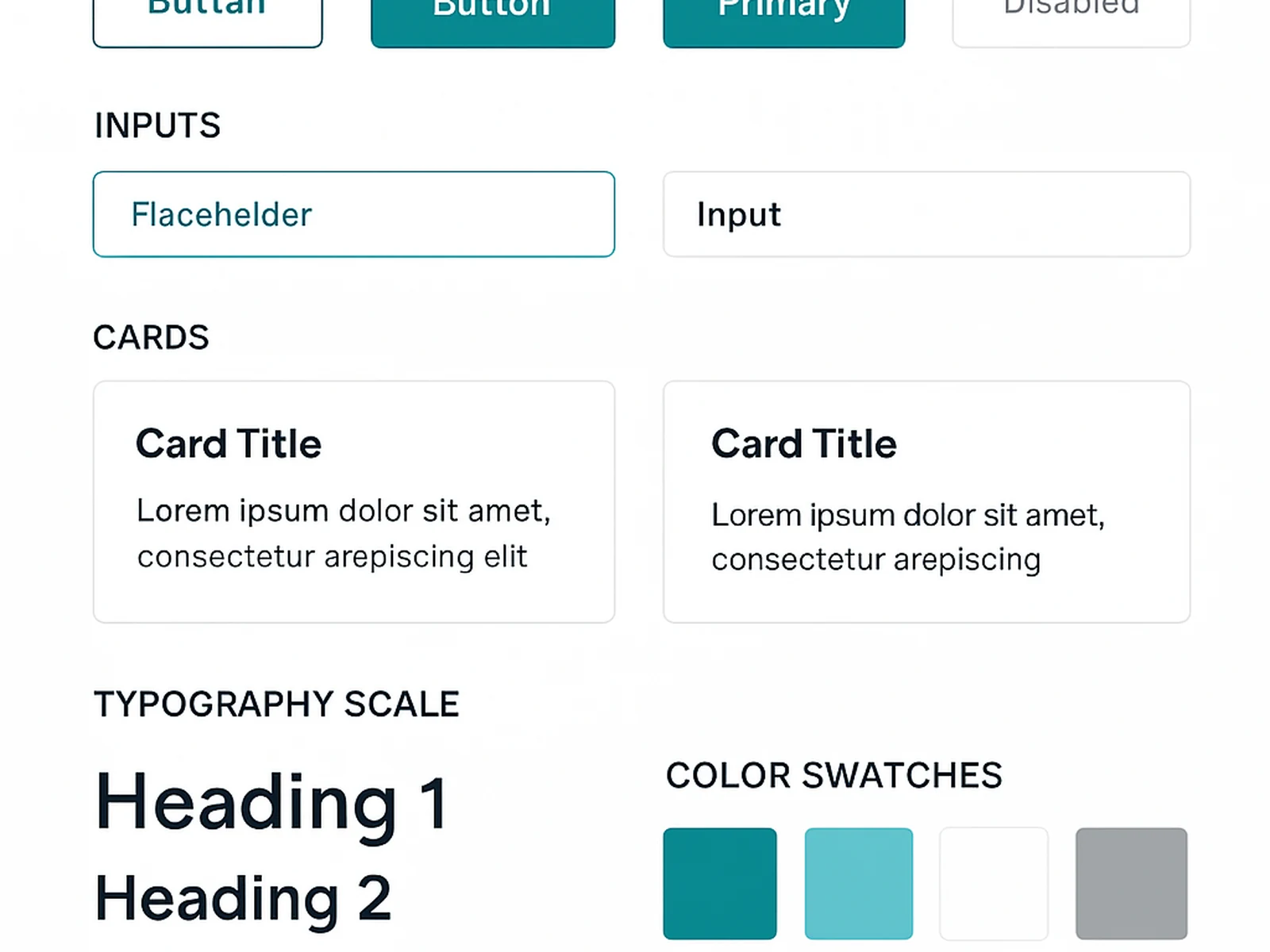Click the Disabled button
Viewport: 1270px width, 952px height.
tap(1071, 20)
